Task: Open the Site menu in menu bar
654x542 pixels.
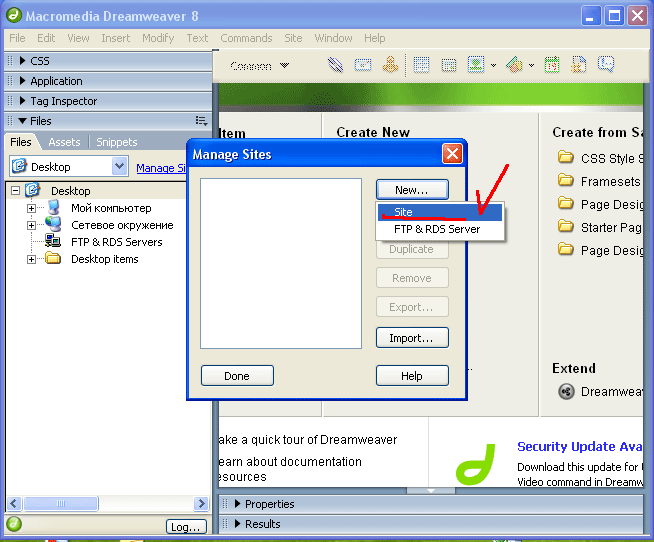Action: tap(293, 38)
